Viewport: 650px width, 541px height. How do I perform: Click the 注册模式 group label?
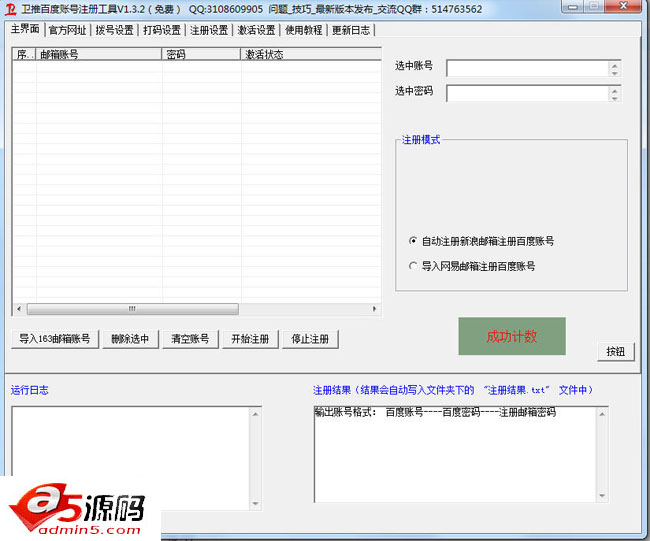click(x=421, y=140)
